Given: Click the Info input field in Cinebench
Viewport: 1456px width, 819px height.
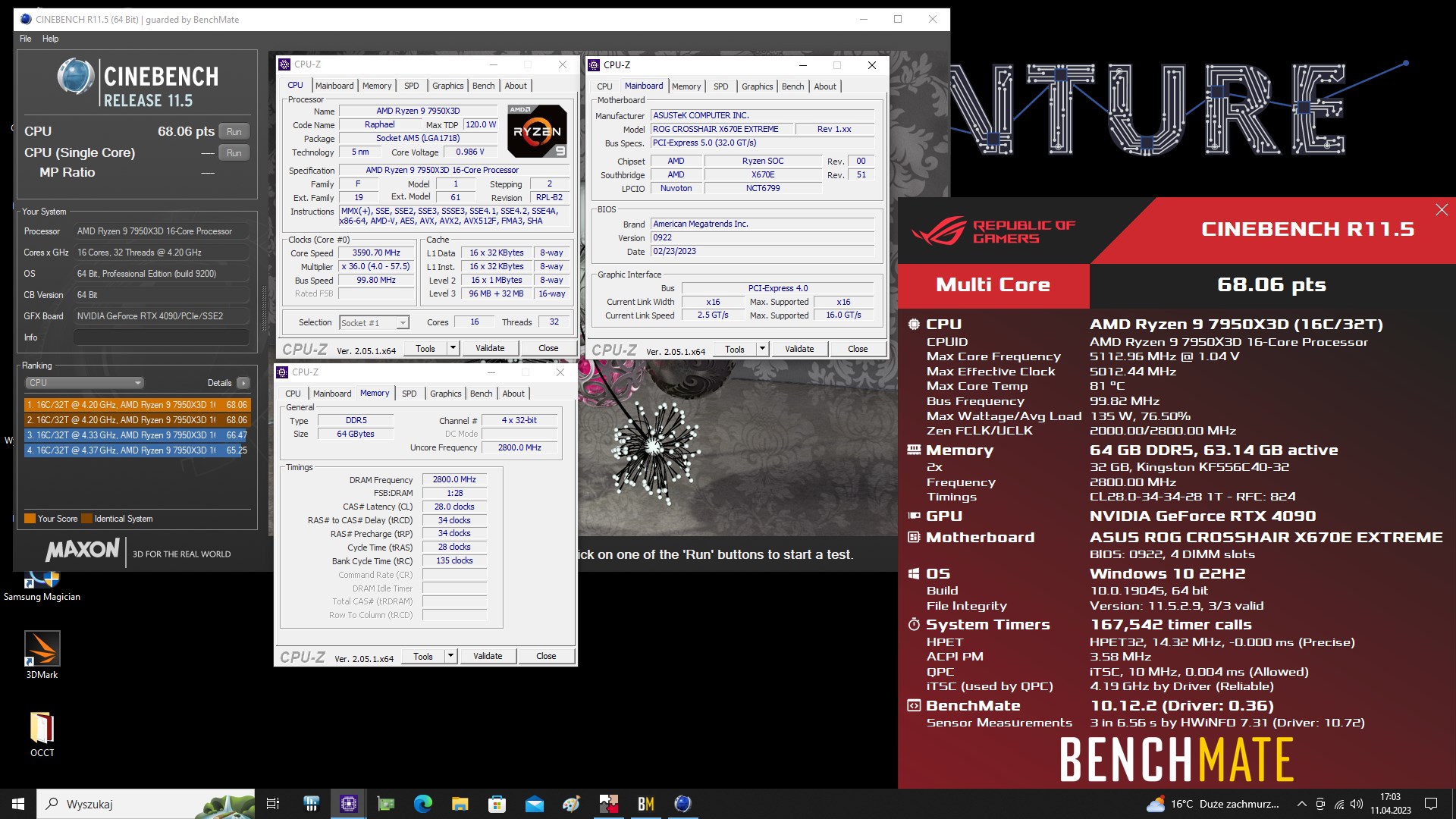Looking at the screenshot, I should click(162, 337).
